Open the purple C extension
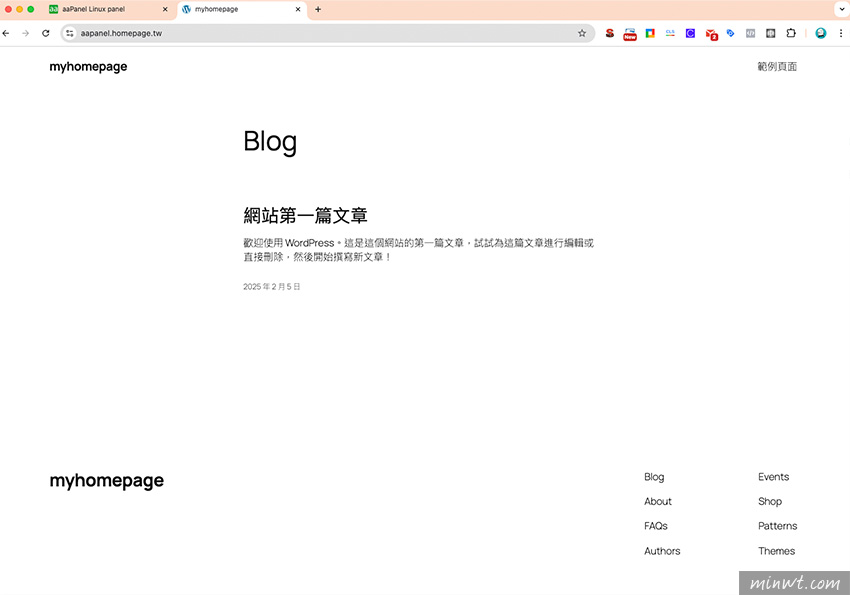The image size is (850, 595). click(x=690, y=33)
